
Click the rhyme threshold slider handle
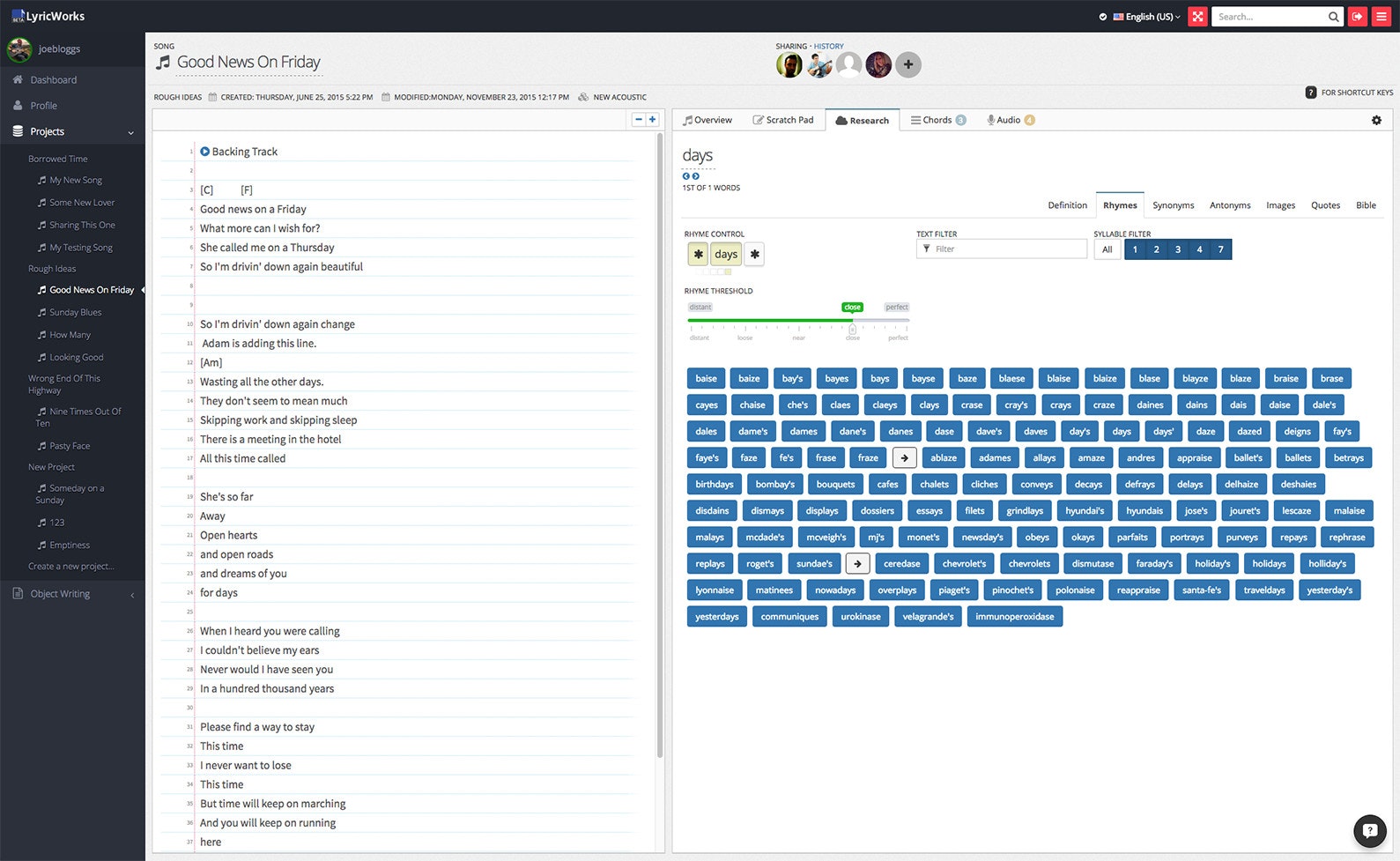click(852, 329)
